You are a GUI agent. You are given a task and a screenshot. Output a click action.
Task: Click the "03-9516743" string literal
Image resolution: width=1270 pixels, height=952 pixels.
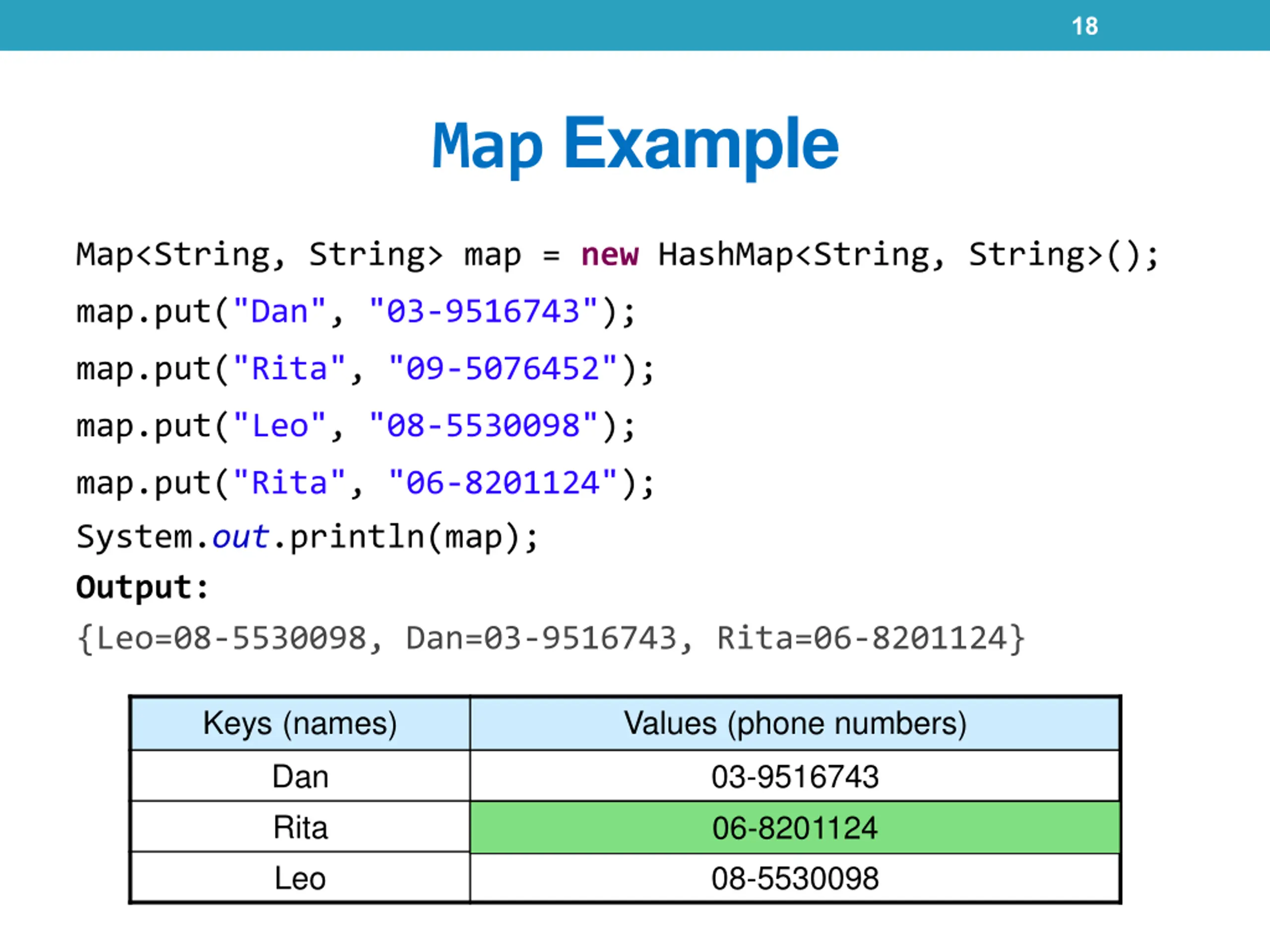[x=483, y=311]
